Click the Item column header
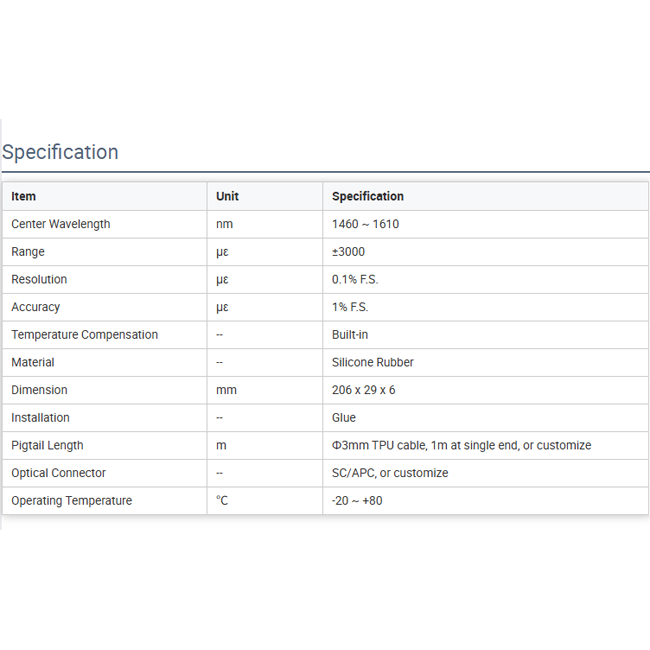This screenshot has width=650, height=650. pos(24,196)
